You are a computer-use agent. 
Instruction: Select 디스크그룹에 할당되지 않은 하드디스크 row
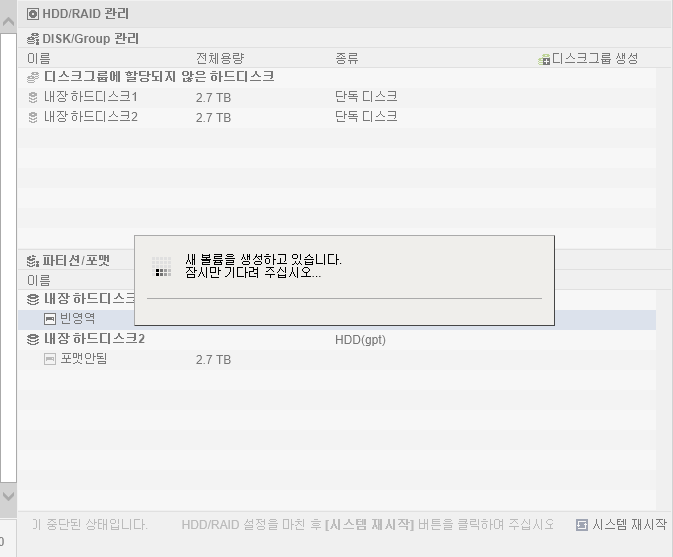pos(337,77)
